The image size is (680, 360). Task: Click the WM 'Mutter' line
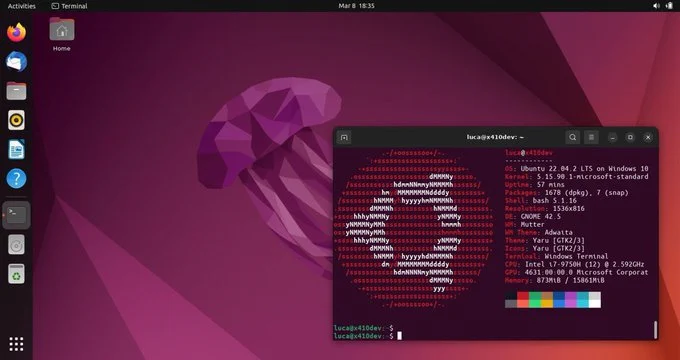pos(525,225)
